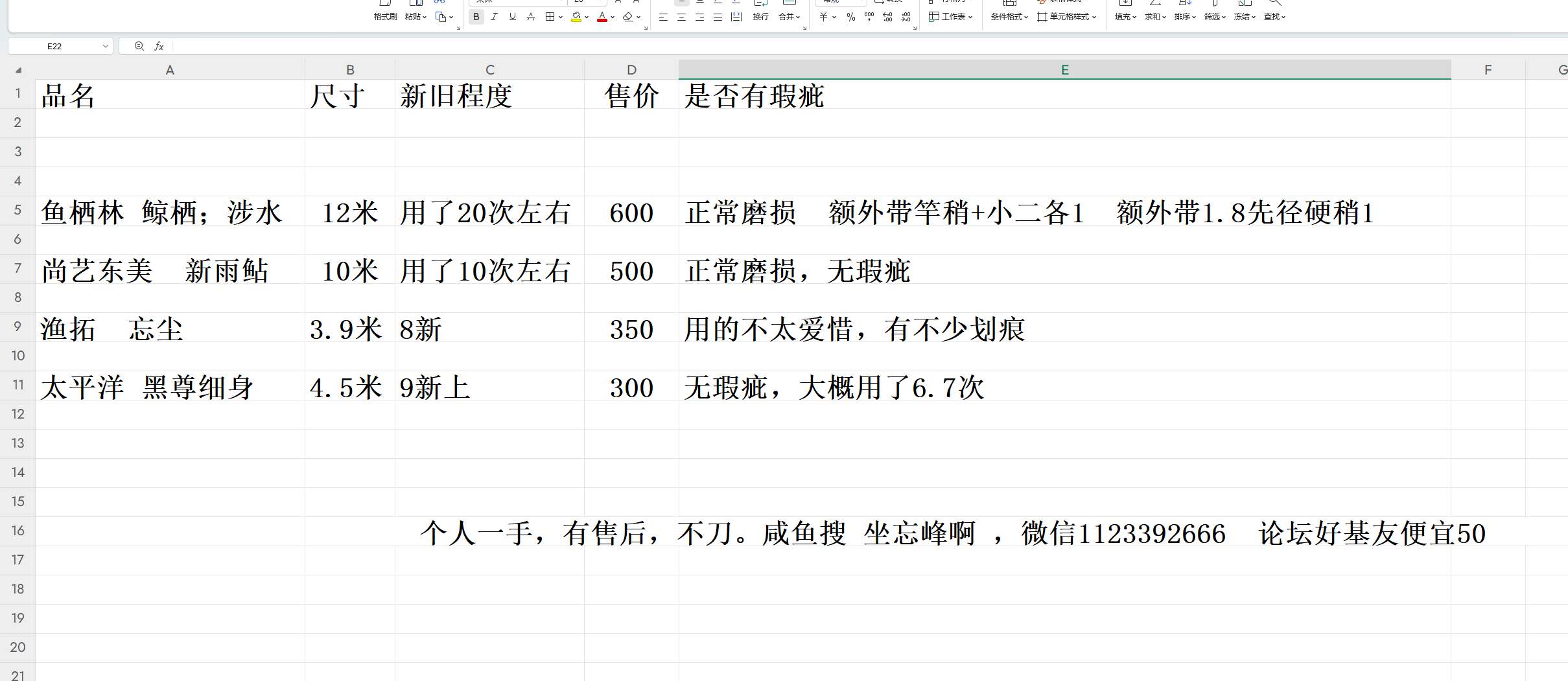The height and width of the screenshot is (681, 1568).
Task: Open fill color dropdown arrow
Action: point(587,17)
